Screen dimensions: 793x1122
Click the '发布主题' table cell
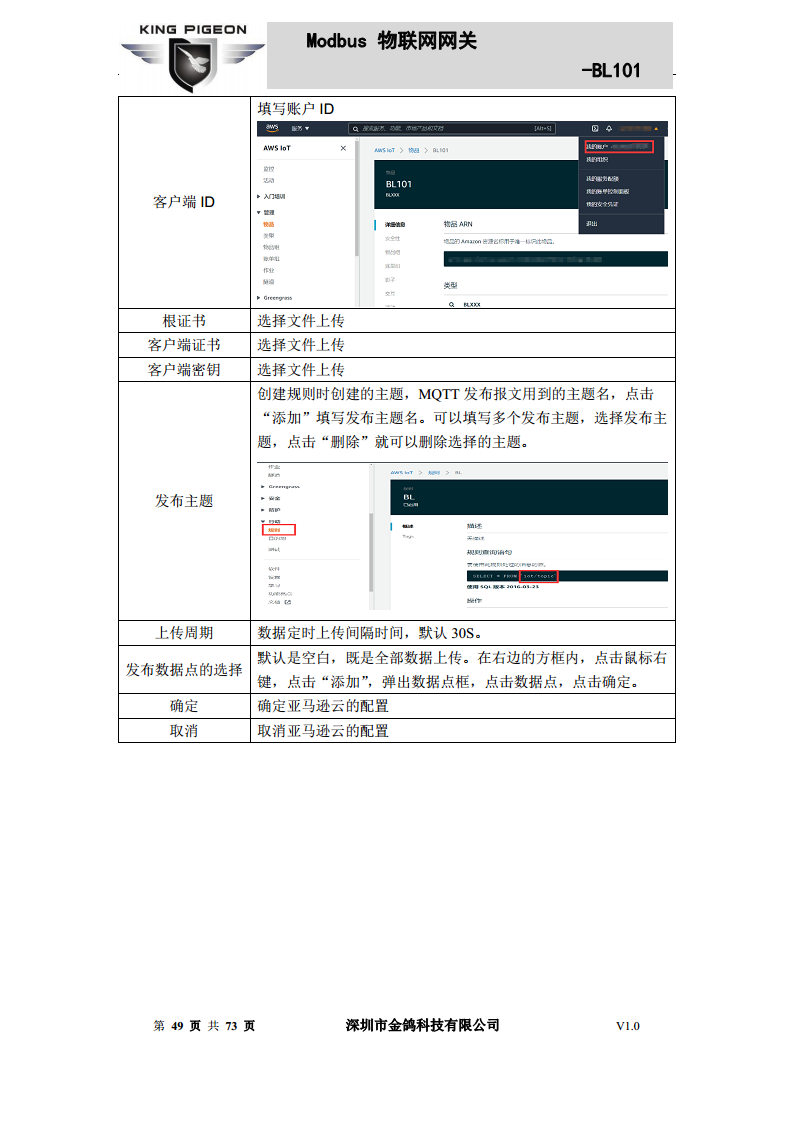(x=184, y=501)
